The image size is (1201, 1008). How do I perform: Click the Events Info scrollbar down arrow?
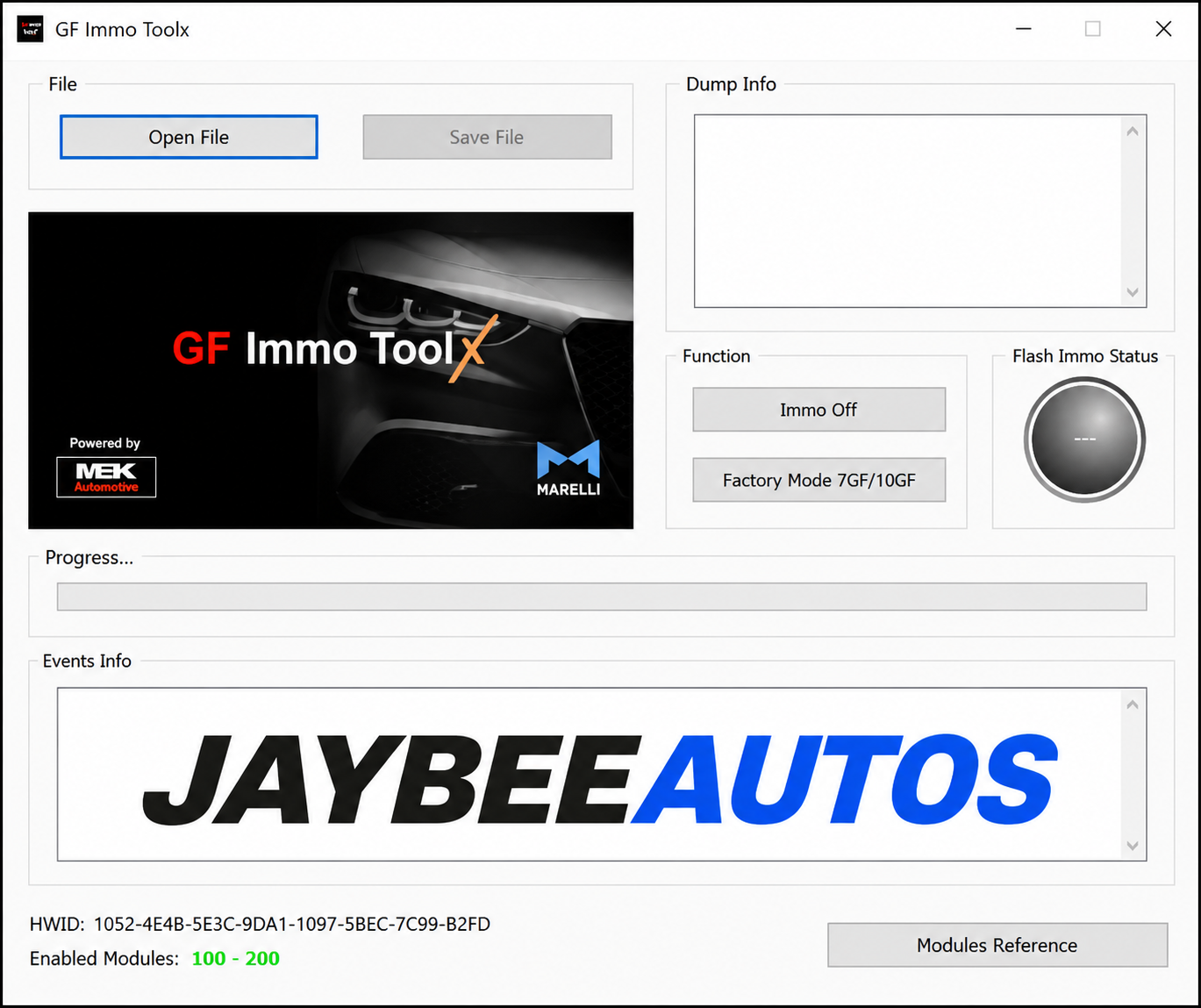click(x=1133, y=846)
